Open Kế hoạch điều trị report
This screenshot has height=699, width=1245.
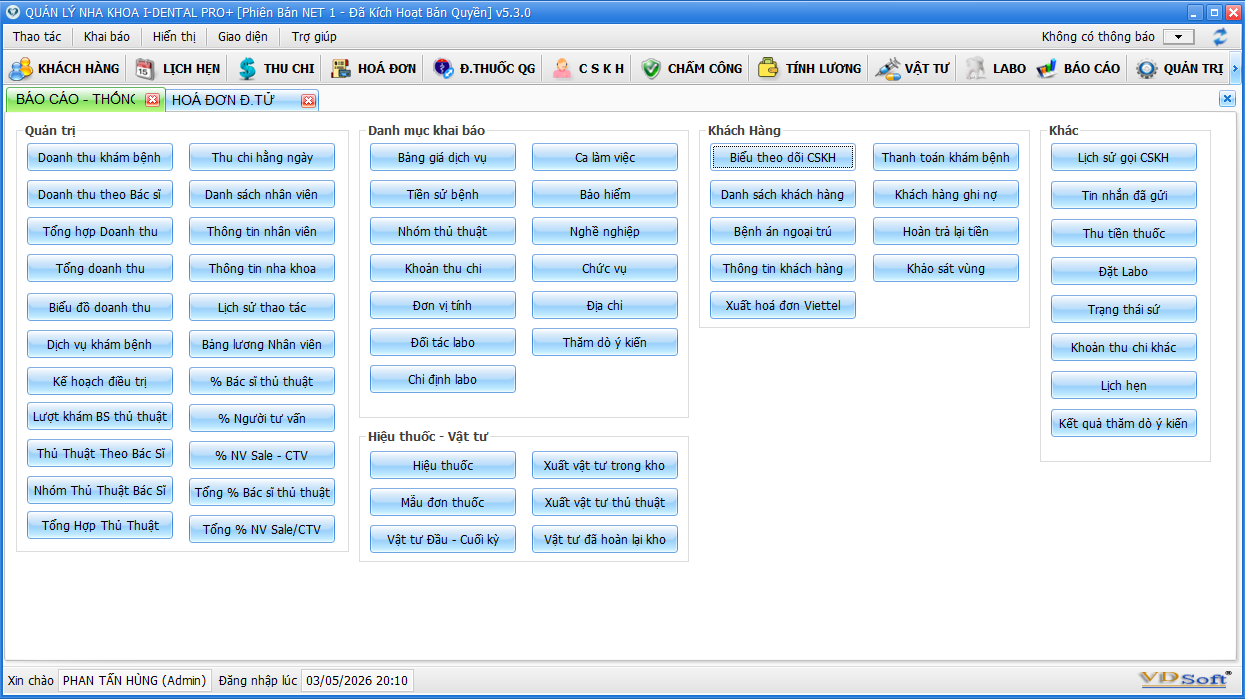tap(100, 381)
